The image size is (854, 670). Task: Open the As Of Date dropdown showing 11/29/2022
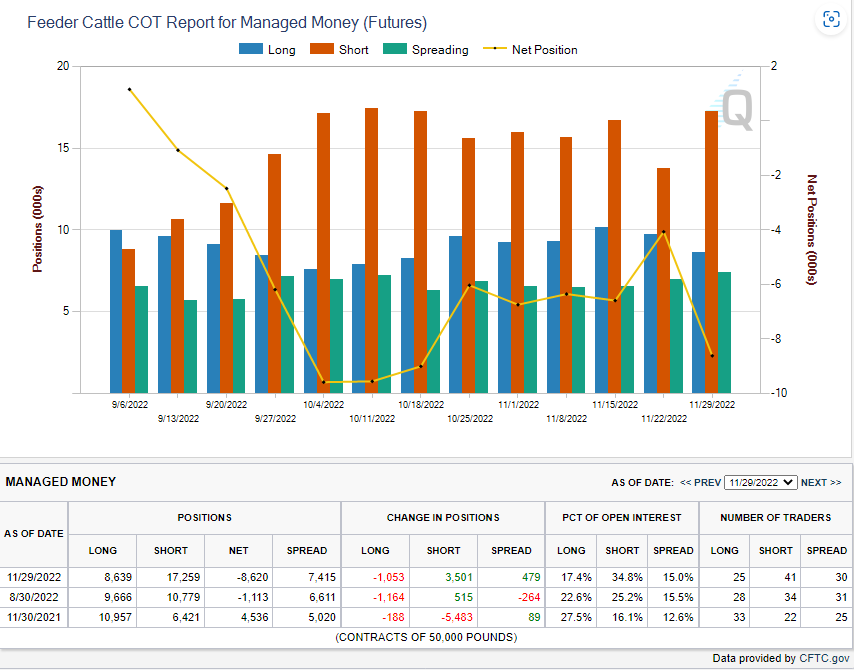click(x=760, y=483)
